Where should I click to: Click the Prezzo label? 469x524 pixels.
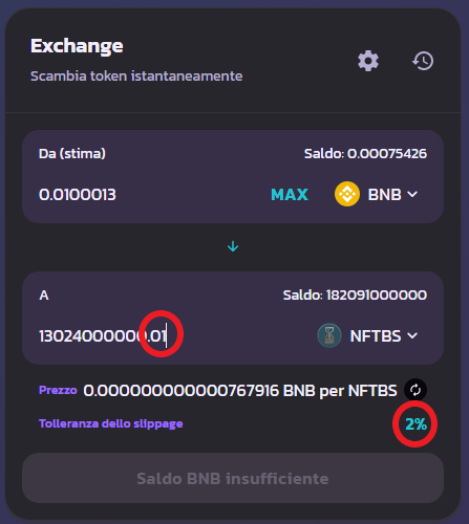point(58,390)
